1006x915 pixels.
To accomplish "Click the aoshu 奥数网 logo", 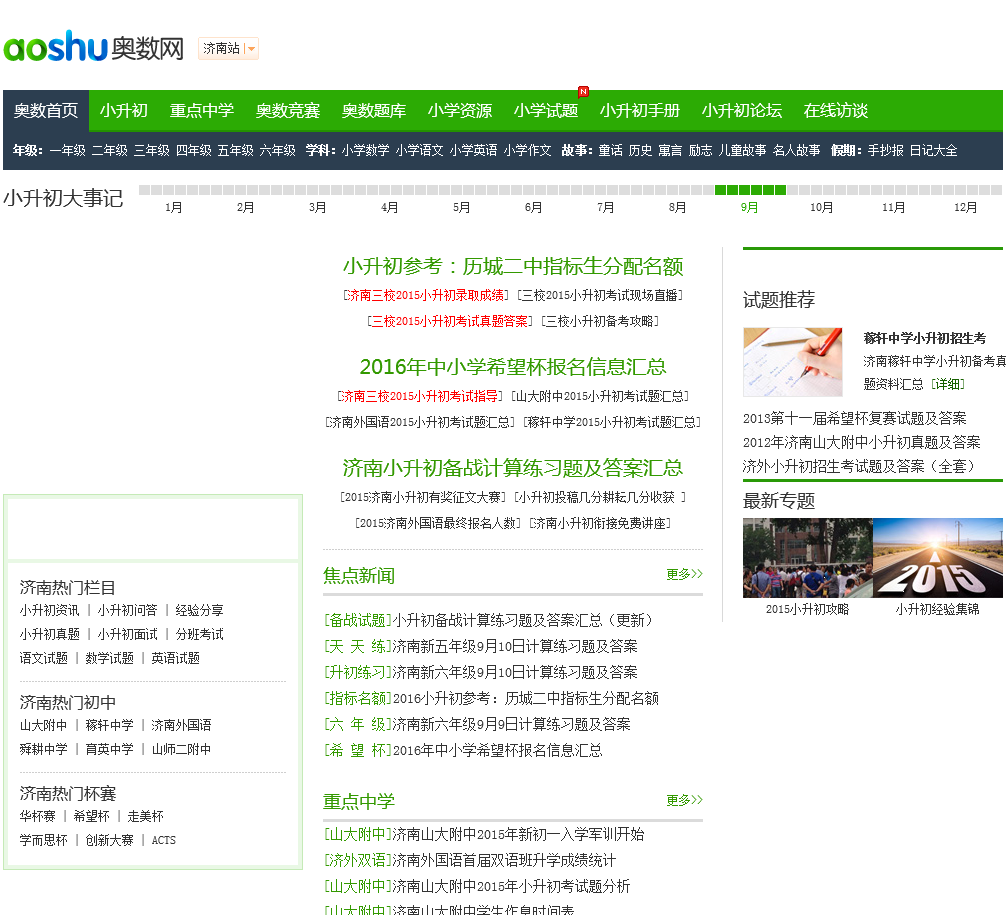I will [x=94, y=46].
